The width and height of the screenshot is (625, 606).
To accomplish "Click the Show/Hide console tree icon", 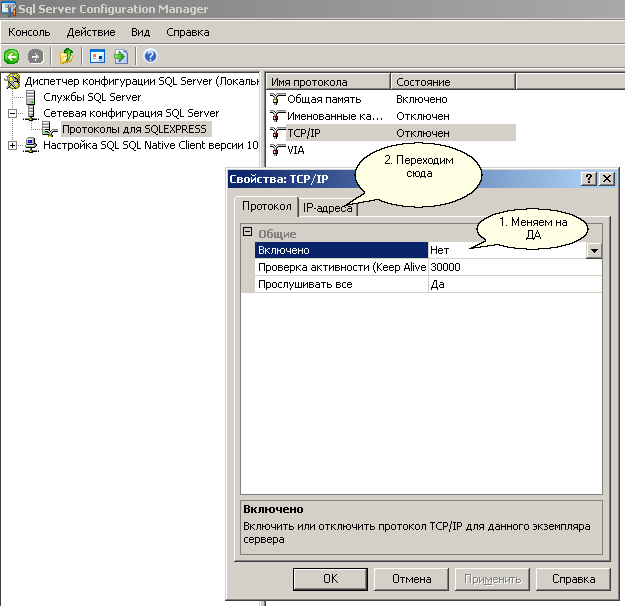I will point(97,56).
